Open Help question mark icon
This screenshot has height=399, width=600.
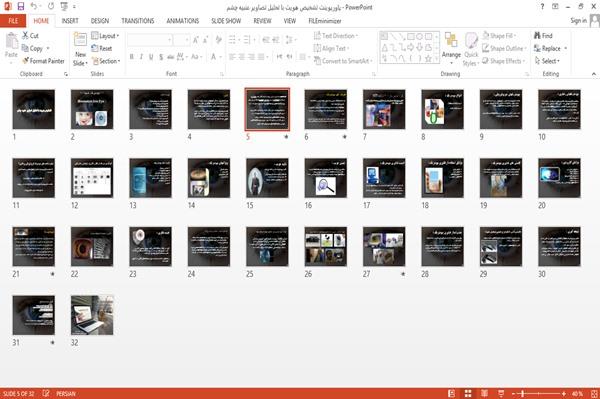542,7
